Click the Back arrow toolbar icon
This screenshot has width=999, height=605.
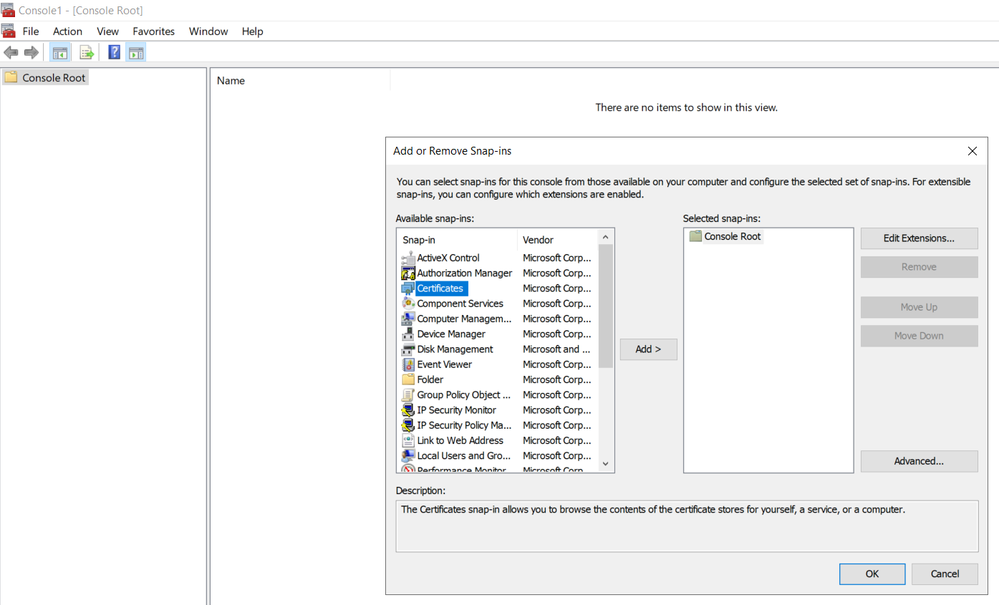pyautogui.click(x=11, y=53)
